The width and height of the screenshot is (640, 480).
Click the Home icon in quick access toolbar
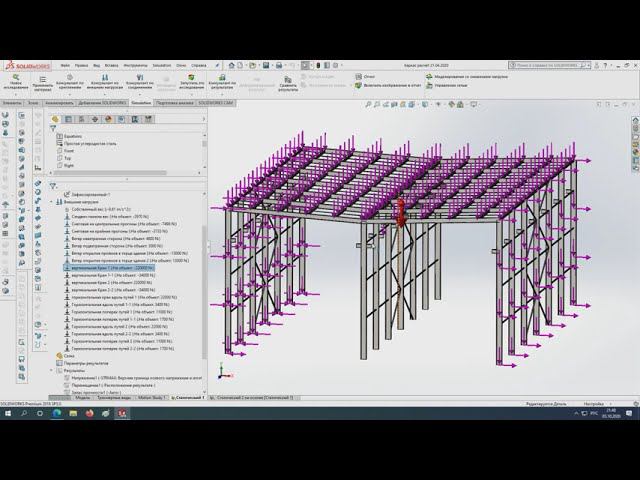pyautogui.click(x=231, y=65)
